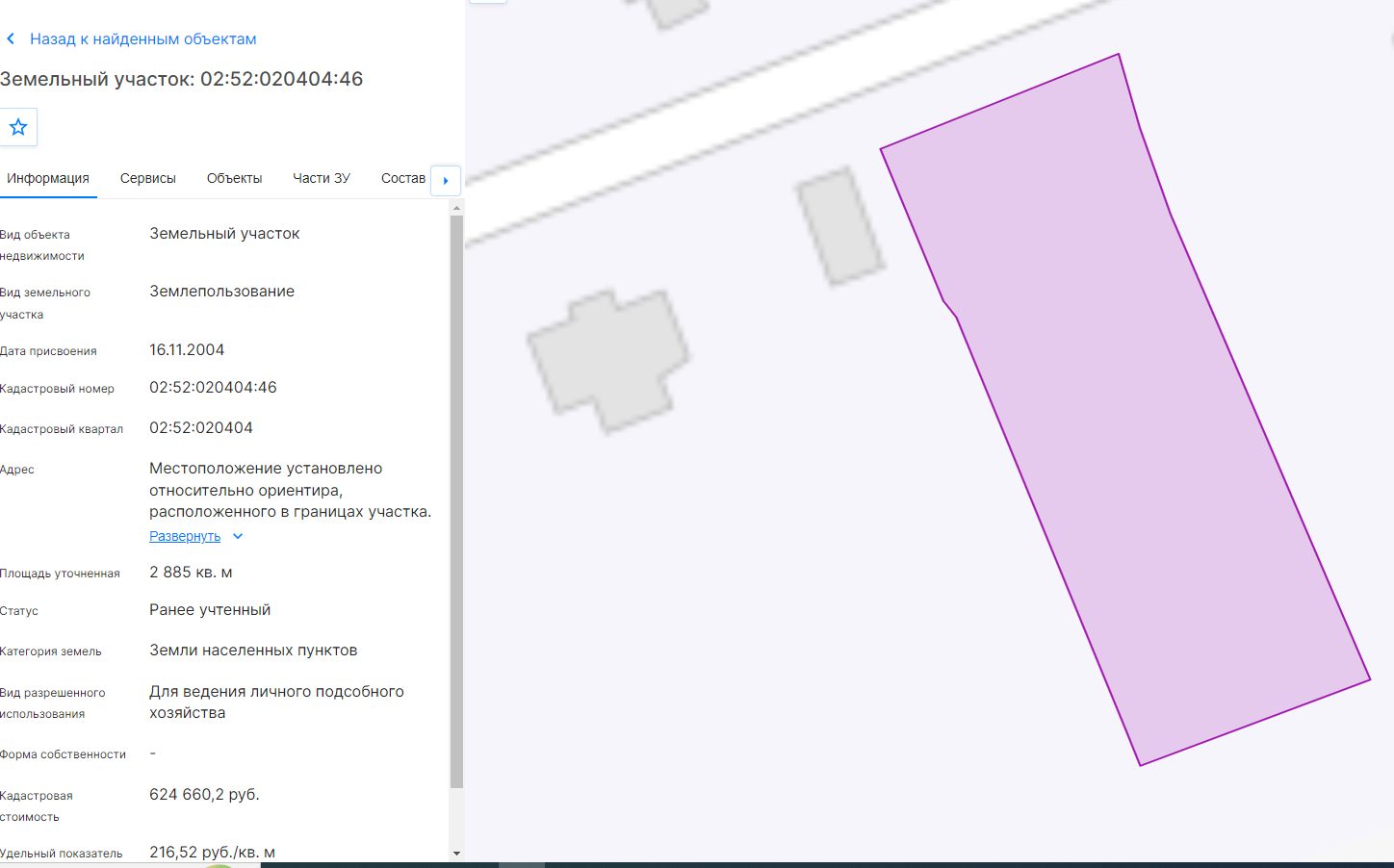Click the area value 2 885 кв. м
Viewport: 1394px width, 868px height.
(x=191, y=573)
